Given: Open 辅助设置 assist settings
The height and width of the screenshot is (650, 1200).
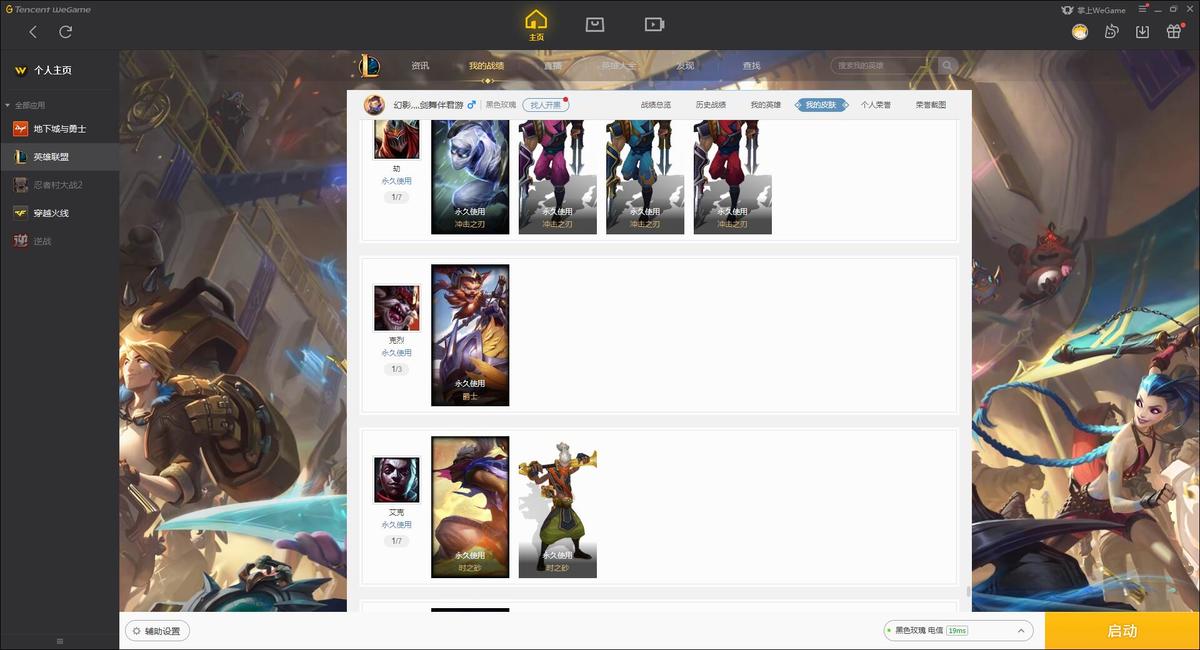Looking at the screenshot, I should [x=158, y=631].
